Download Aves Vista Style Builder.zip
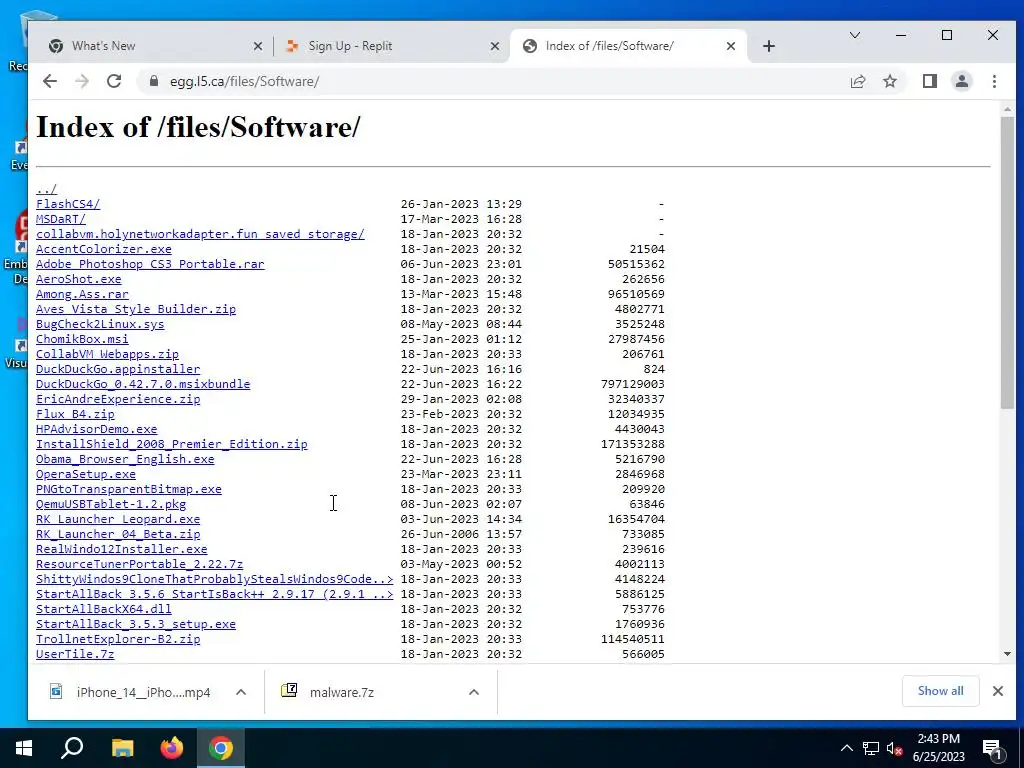The height and width of the screenshot is (768, 1024). click(136, 310)
